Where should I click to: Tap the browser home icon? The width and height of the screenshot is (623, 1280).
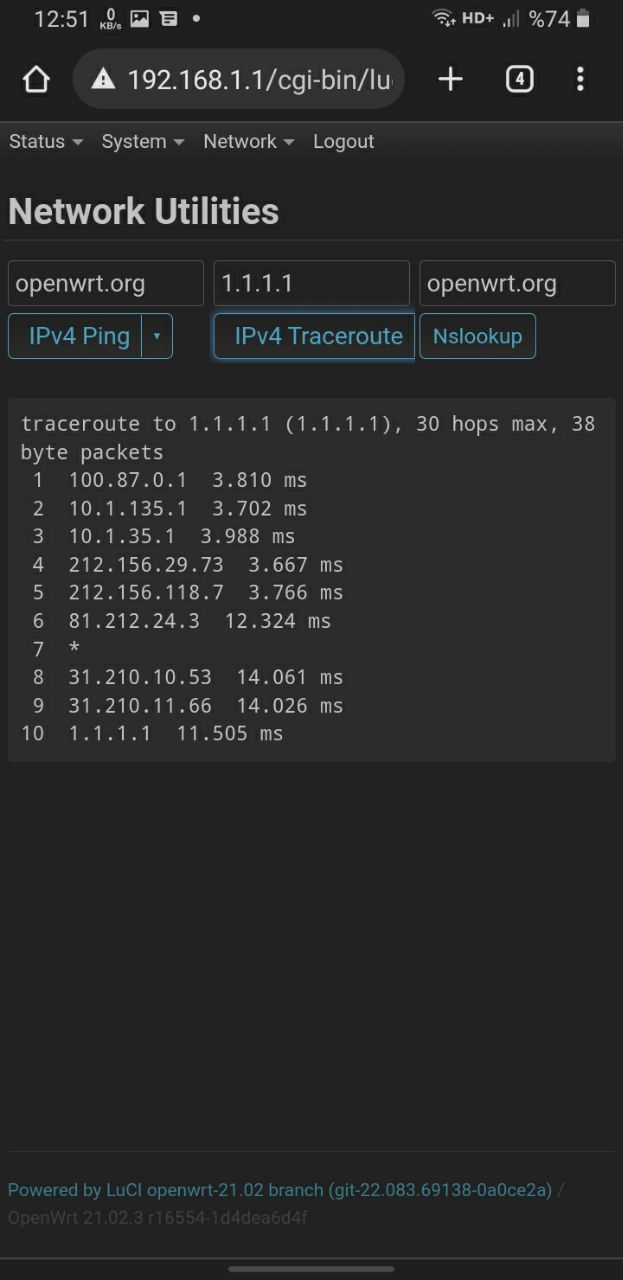(x=36, y=80)
